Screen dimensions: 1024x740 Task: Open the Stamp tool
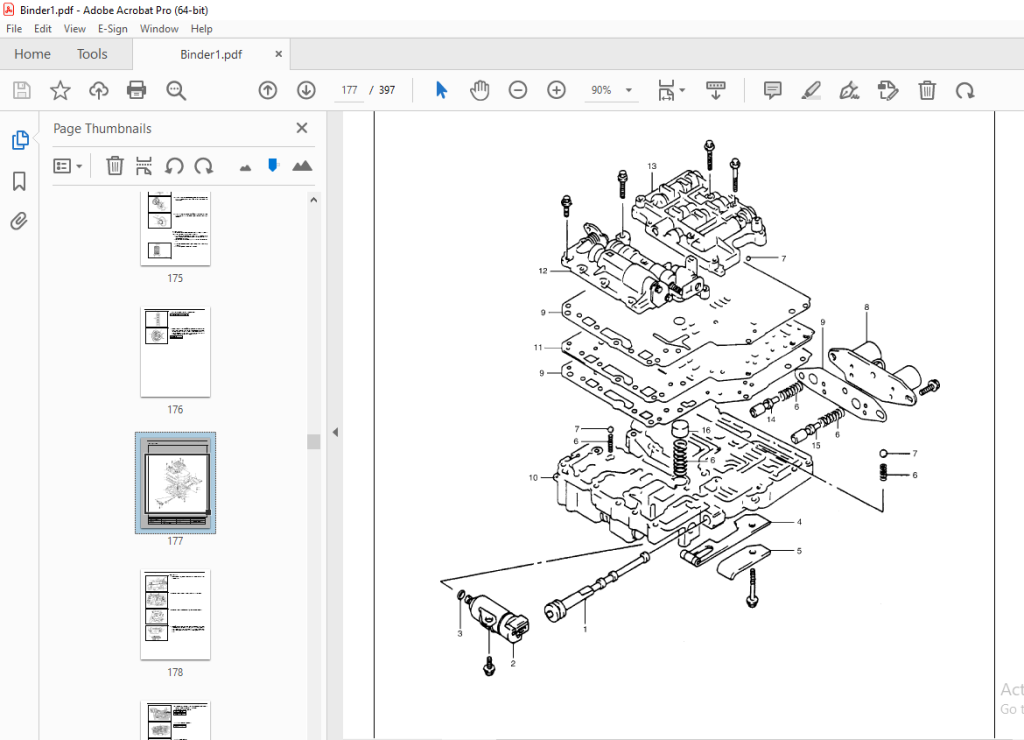pyautogui.click(x=888, y=90)
